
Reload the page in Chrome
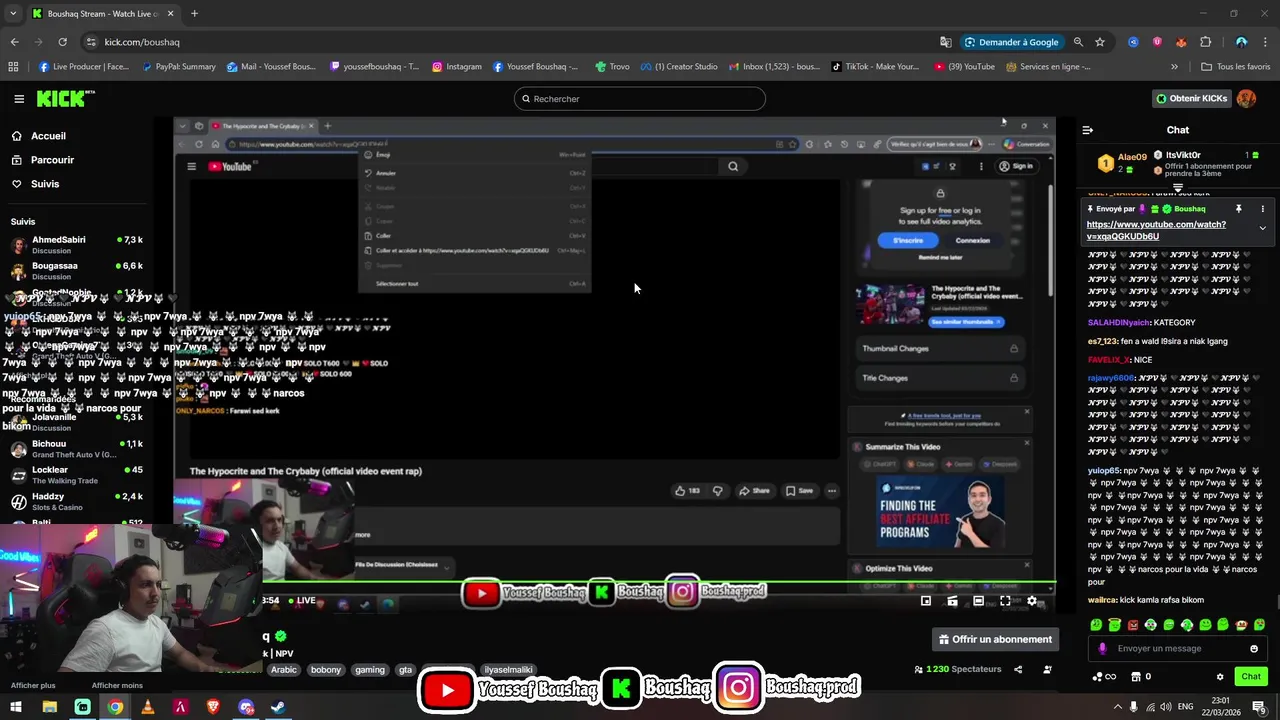[x=62, y=42]
